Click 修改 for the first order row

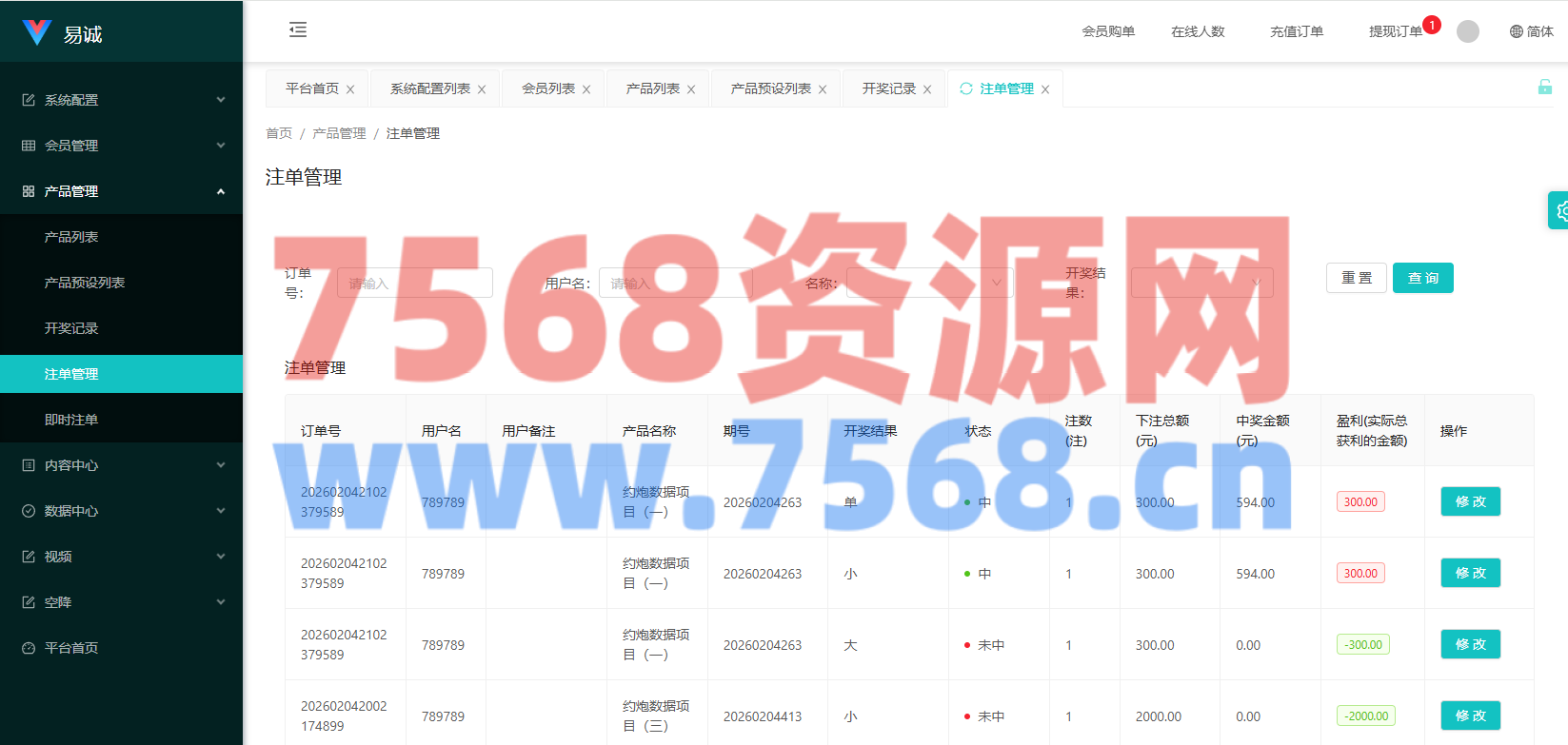pyautogui.click(x=1470, y=501)
